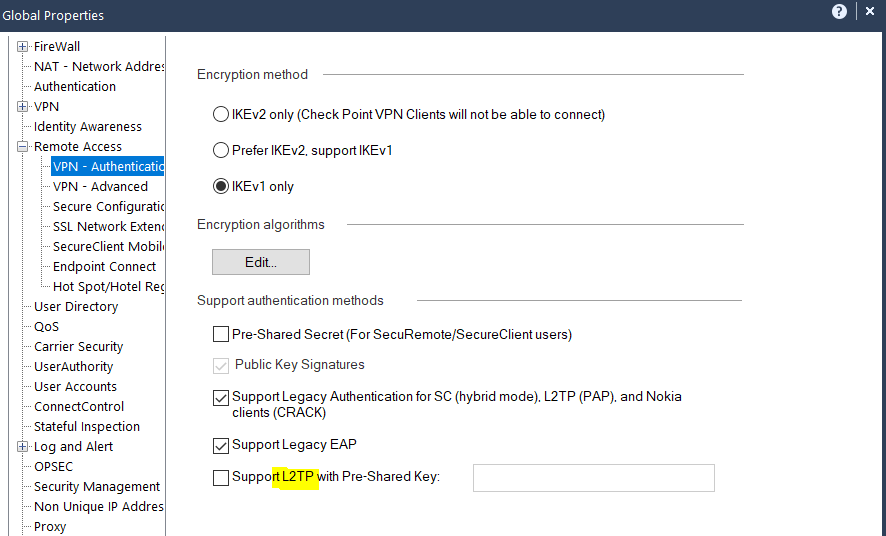Select the IKEv1 only radio button
The width and height of the screenshot is (886, 536).
[220, 186]
